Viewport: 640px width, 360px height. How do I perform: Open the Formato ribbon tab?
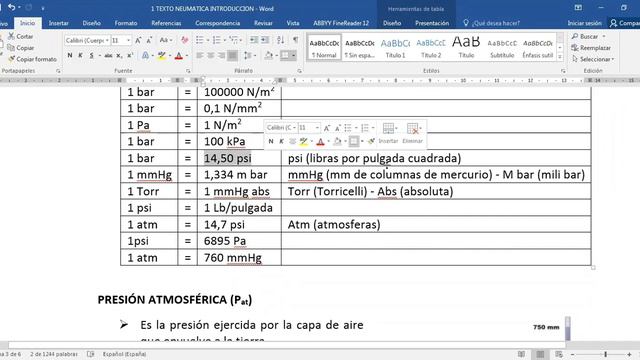126,23
